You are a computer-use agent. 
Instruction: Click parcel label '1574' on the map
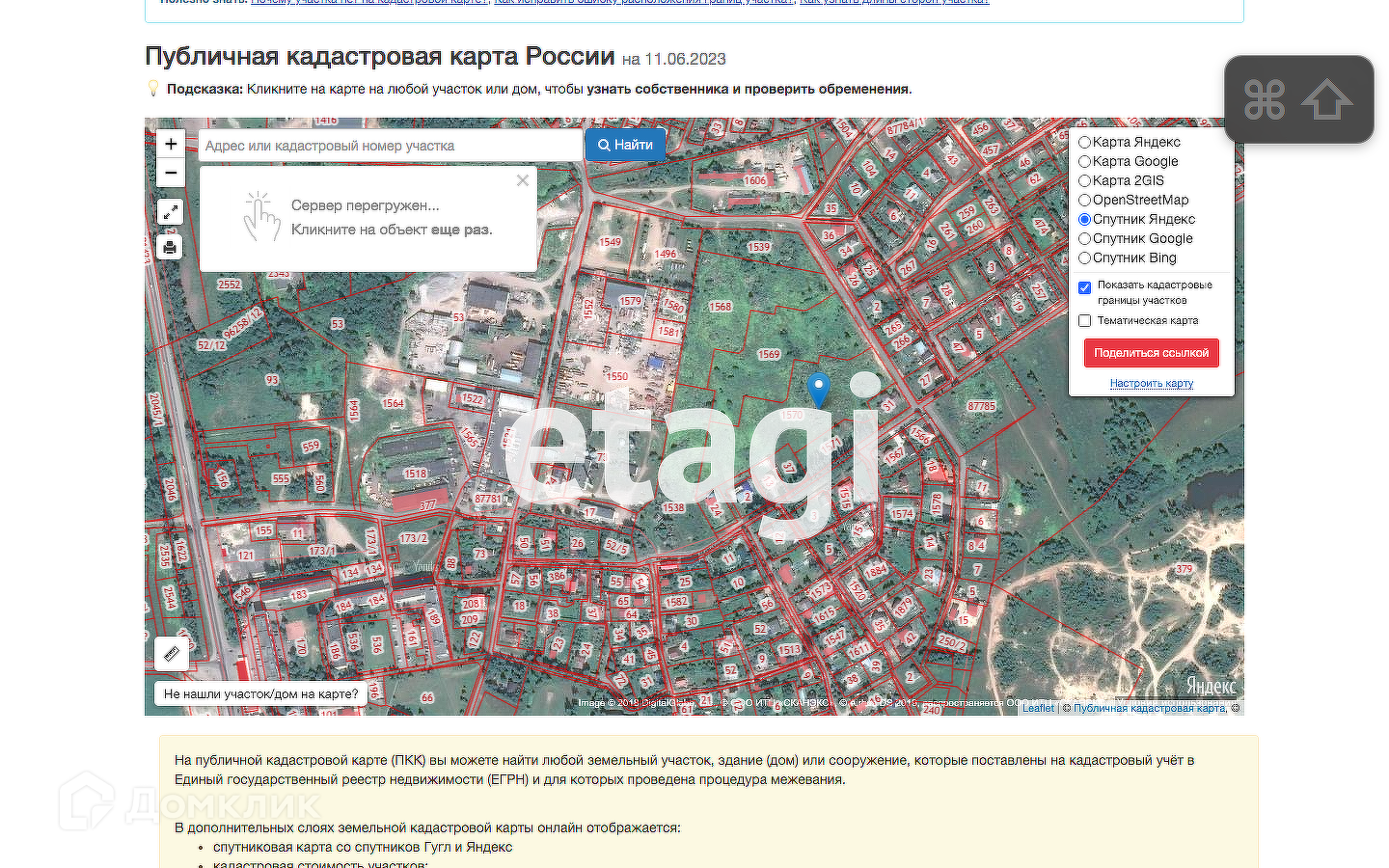[x=902, y=514]
